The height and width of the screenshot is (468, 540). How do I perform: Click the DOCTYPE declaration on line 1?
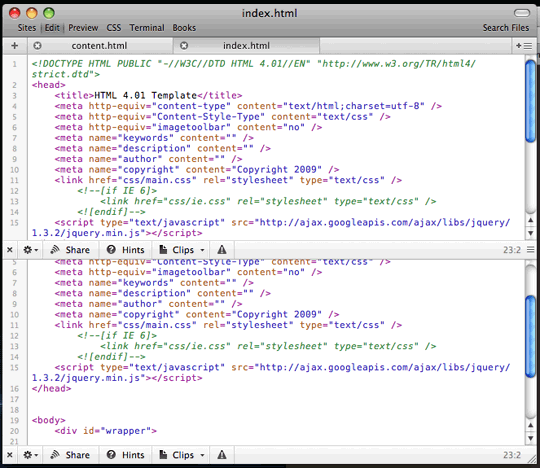pyautogui.click(x=254, y=69)
